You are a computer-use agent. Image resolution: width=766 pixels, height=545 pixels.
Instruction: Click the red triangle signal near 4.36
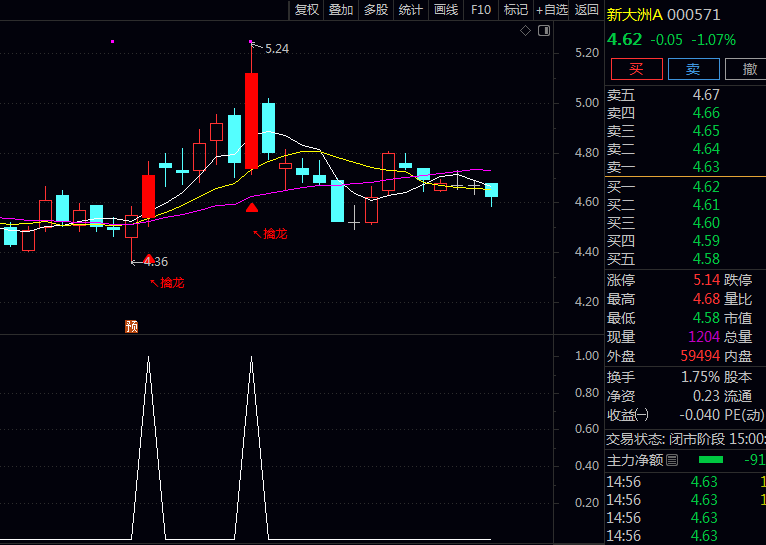148,259
